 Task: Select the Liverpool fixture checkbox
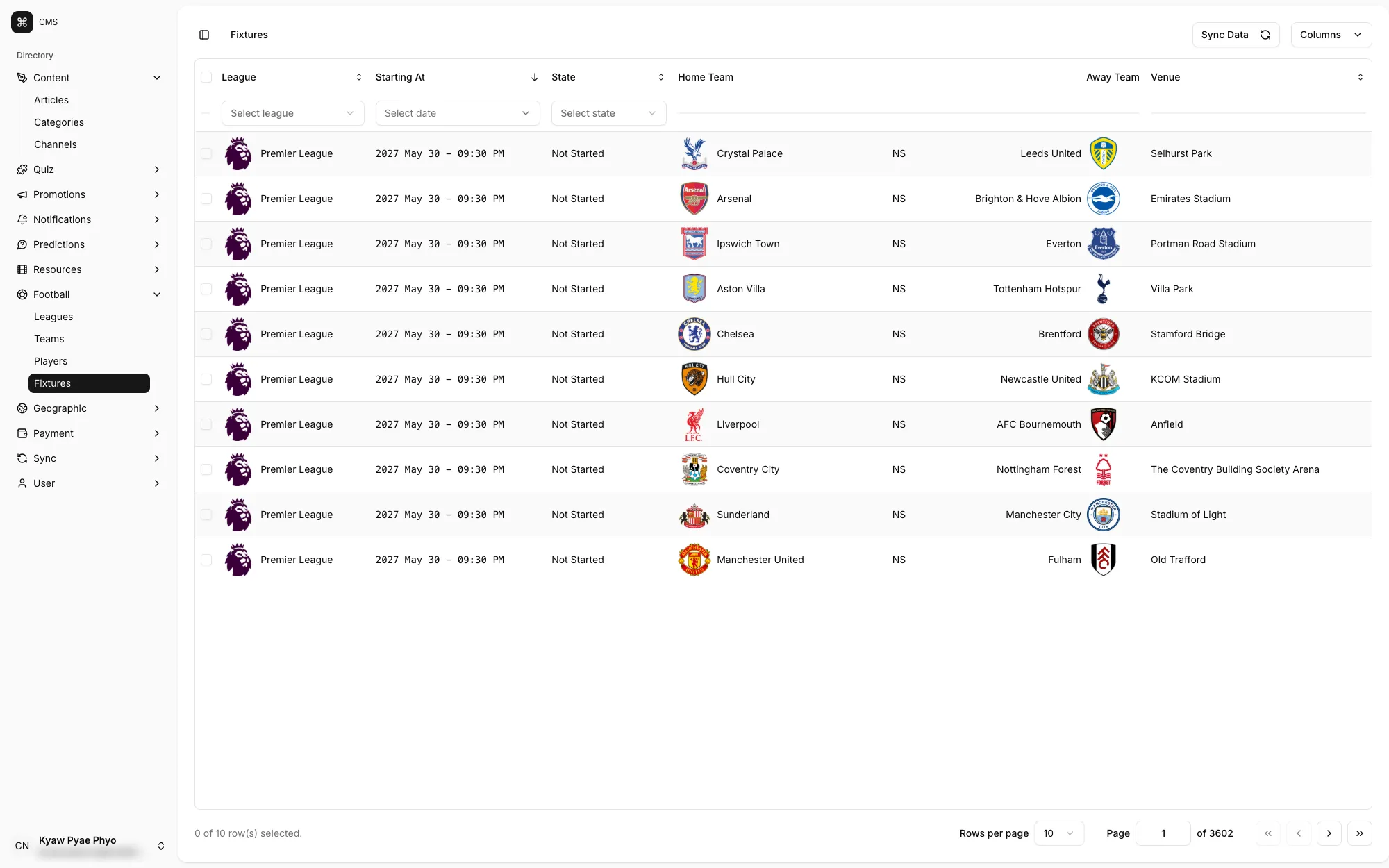[206, 424]
